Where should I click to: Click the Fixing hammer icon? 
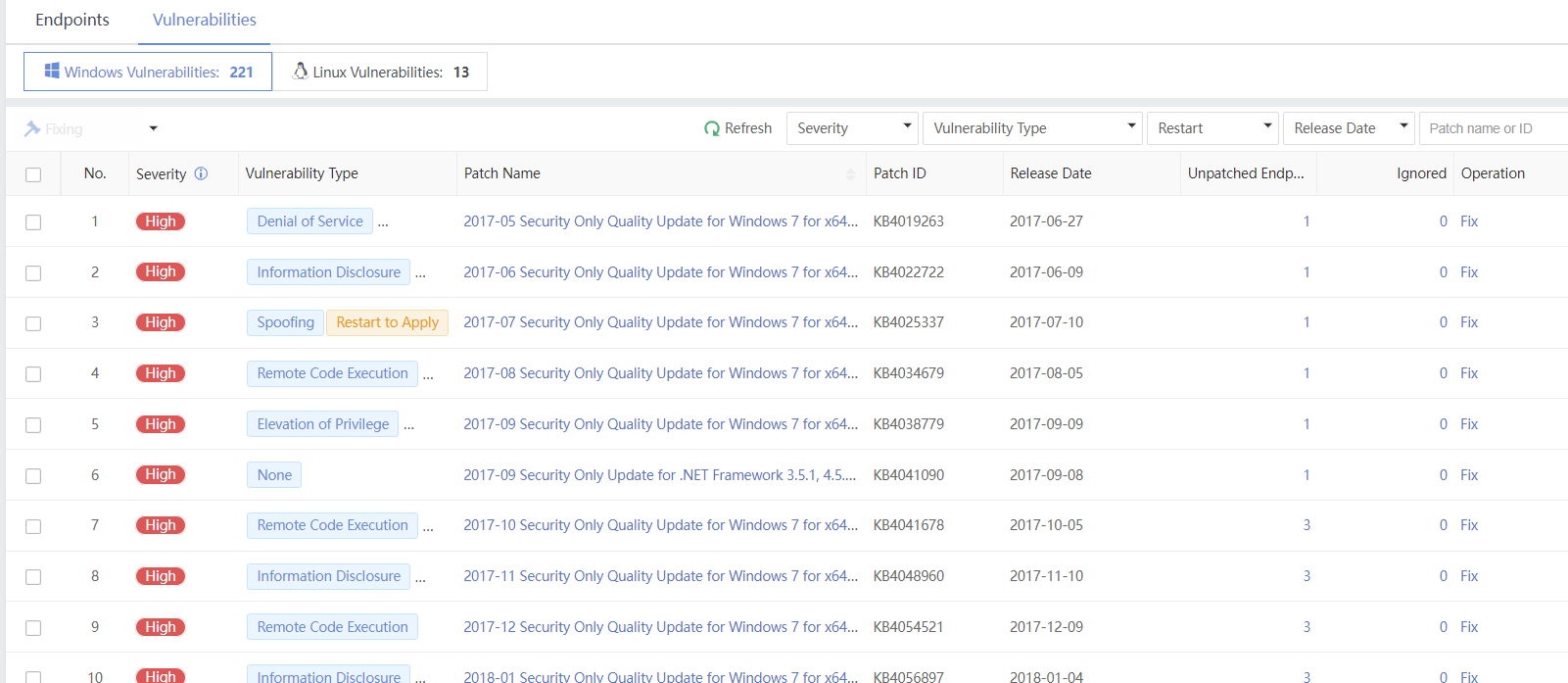pyautogui.click(x=32, y=128)
